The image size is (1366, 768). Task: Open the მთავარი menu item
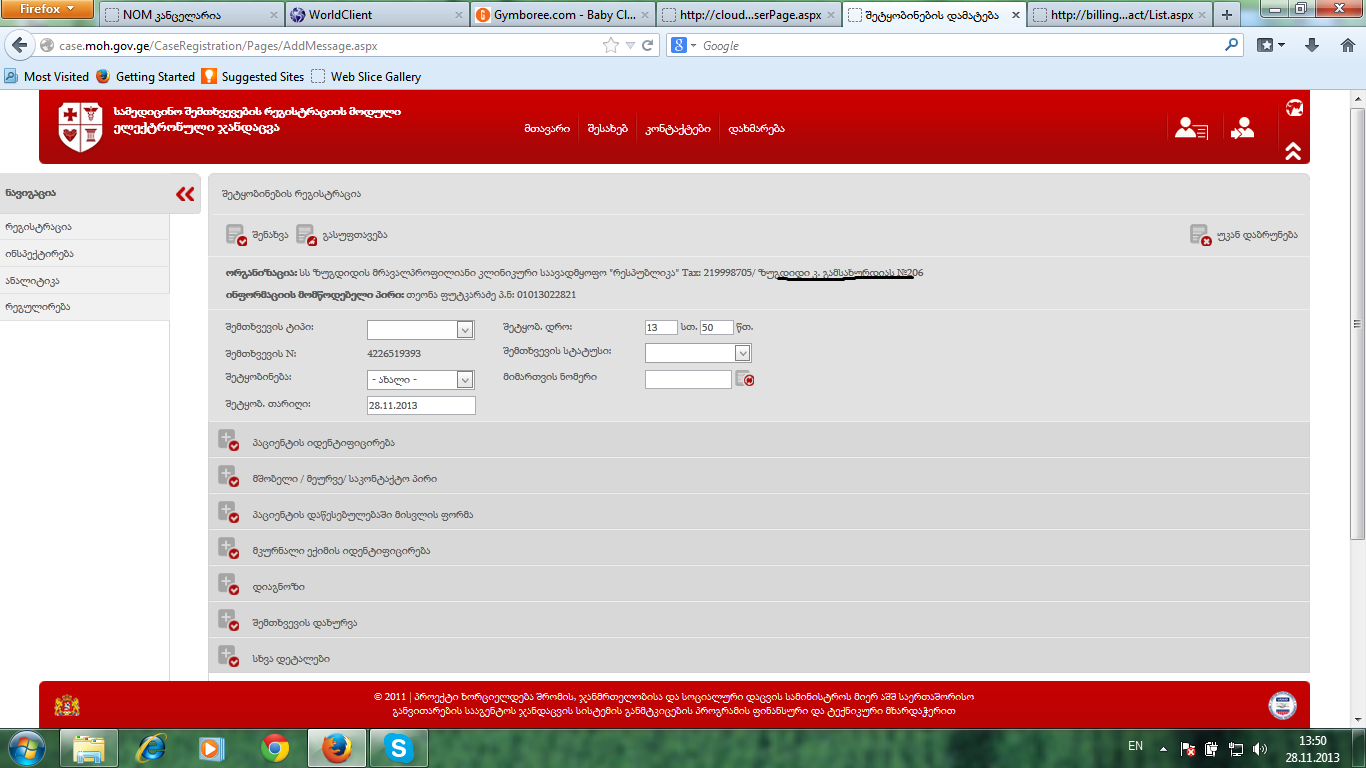coord(547,129)
